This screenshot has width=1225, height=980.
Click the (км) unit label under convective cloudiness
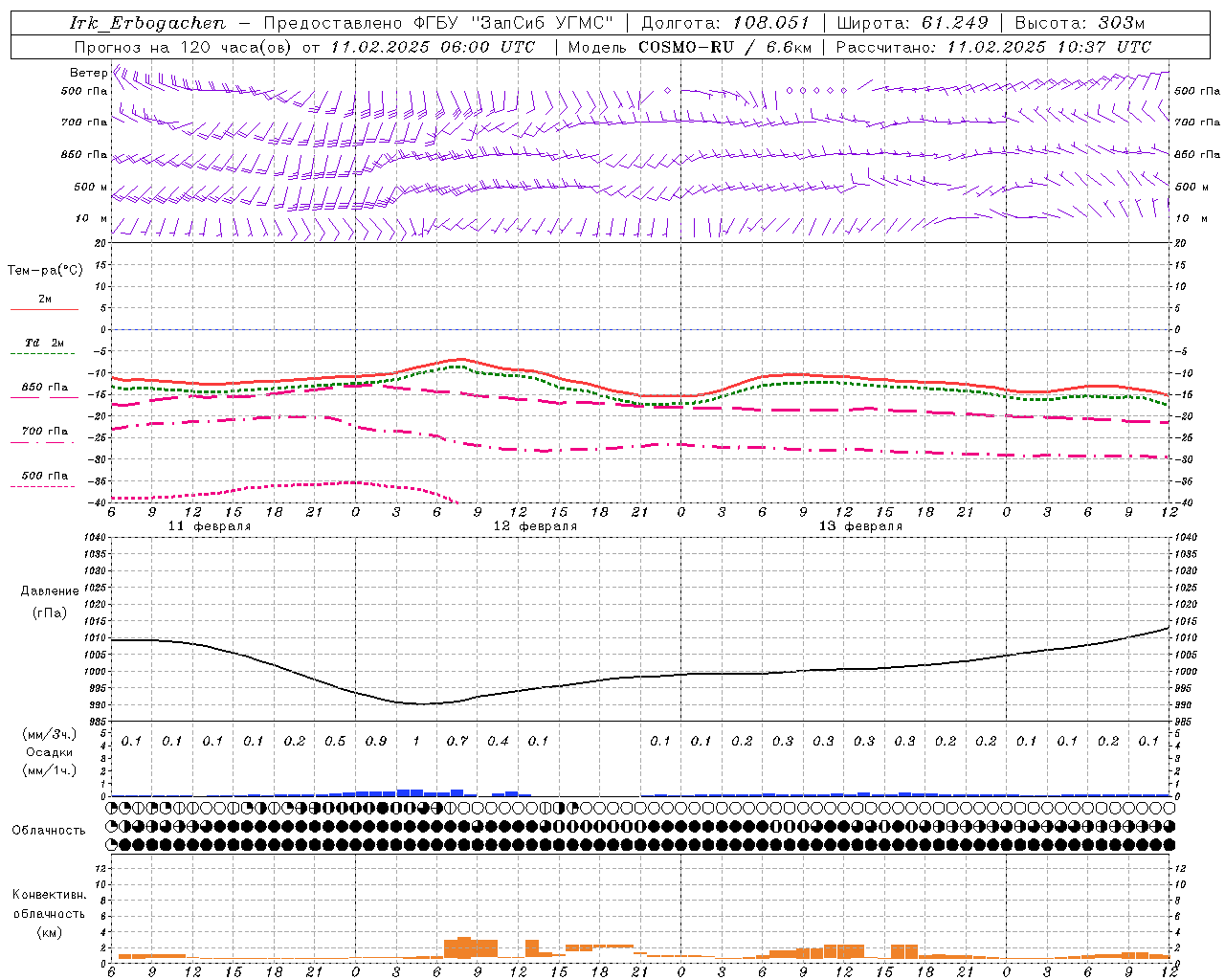(x=49, y=932)
